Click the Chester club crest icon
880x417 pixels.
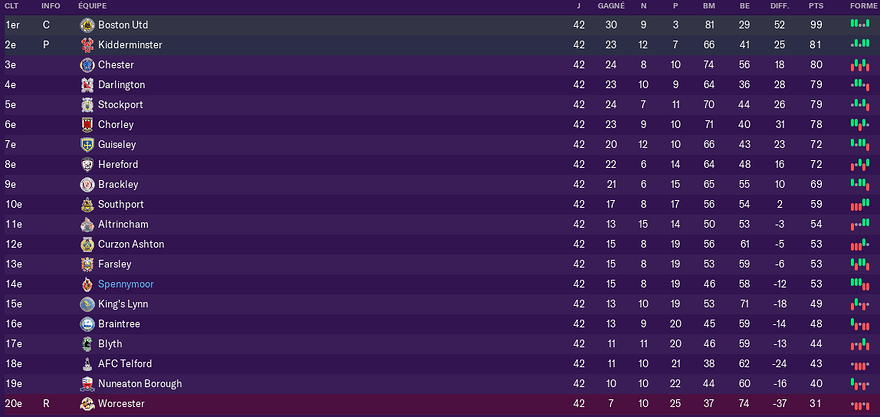87,65
